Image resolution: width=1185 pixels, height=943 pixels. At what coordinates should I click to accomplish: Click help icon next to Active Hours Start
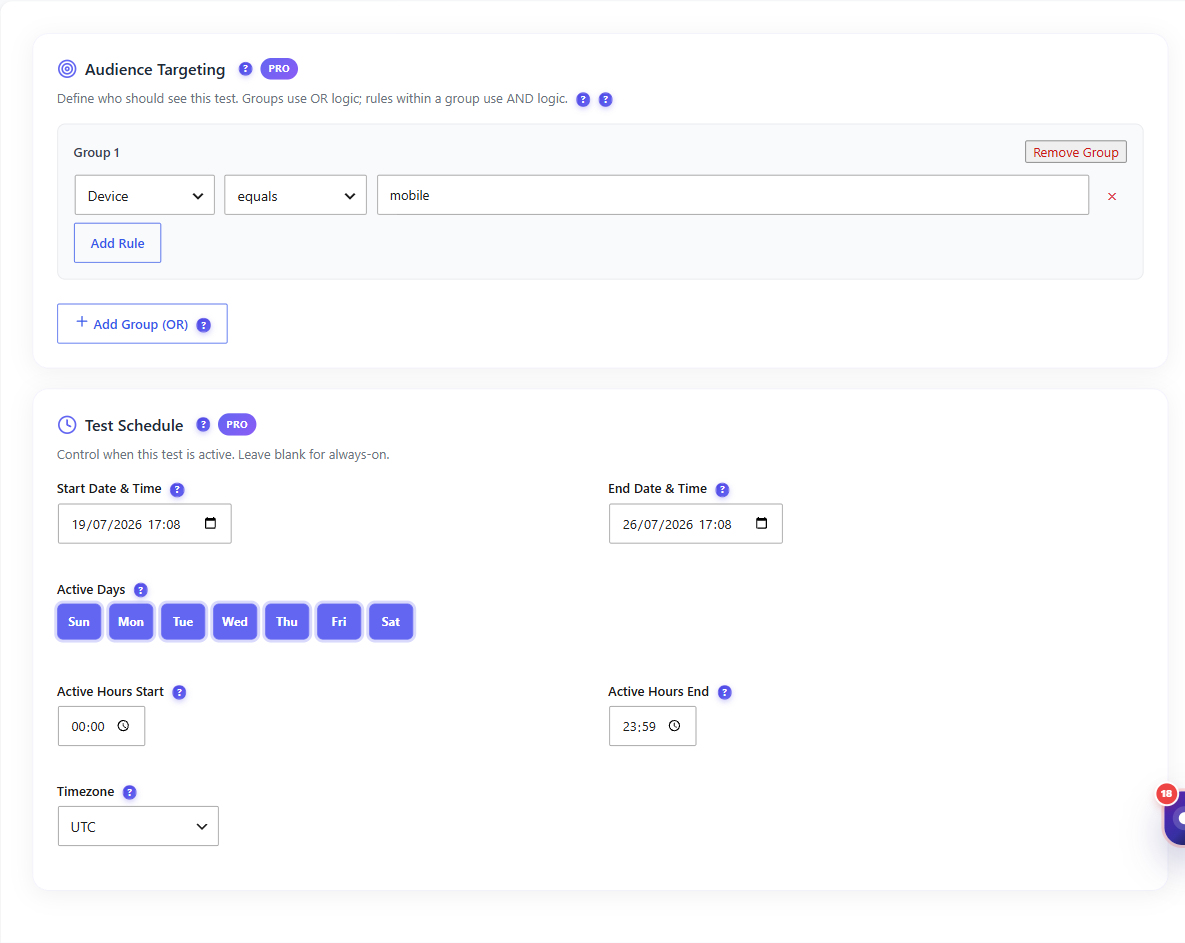(179, 692)
